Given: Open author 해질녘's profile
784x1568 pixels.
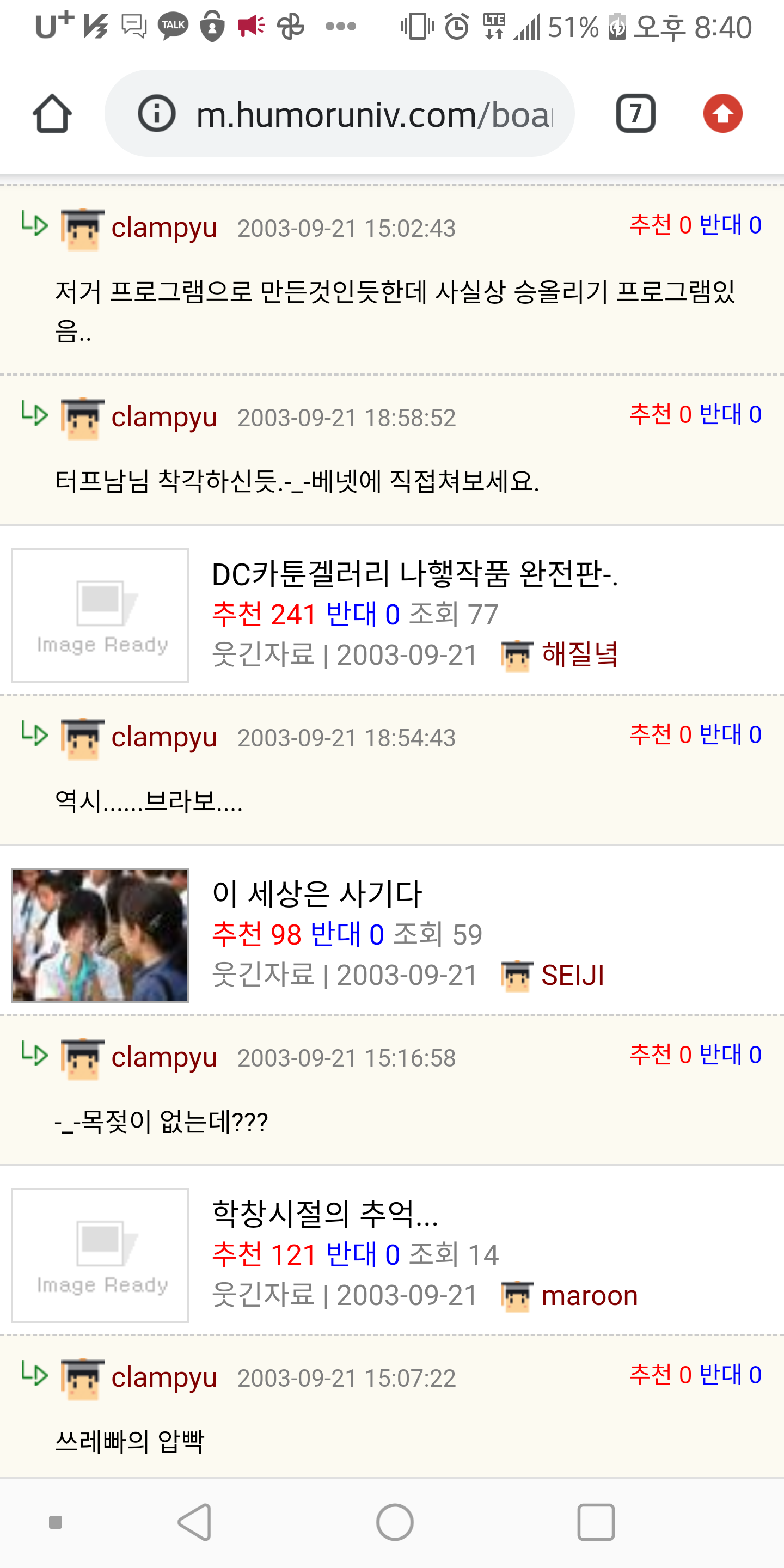Looking at the screenshot, I should pyautogui.click(x=579, y=655).
